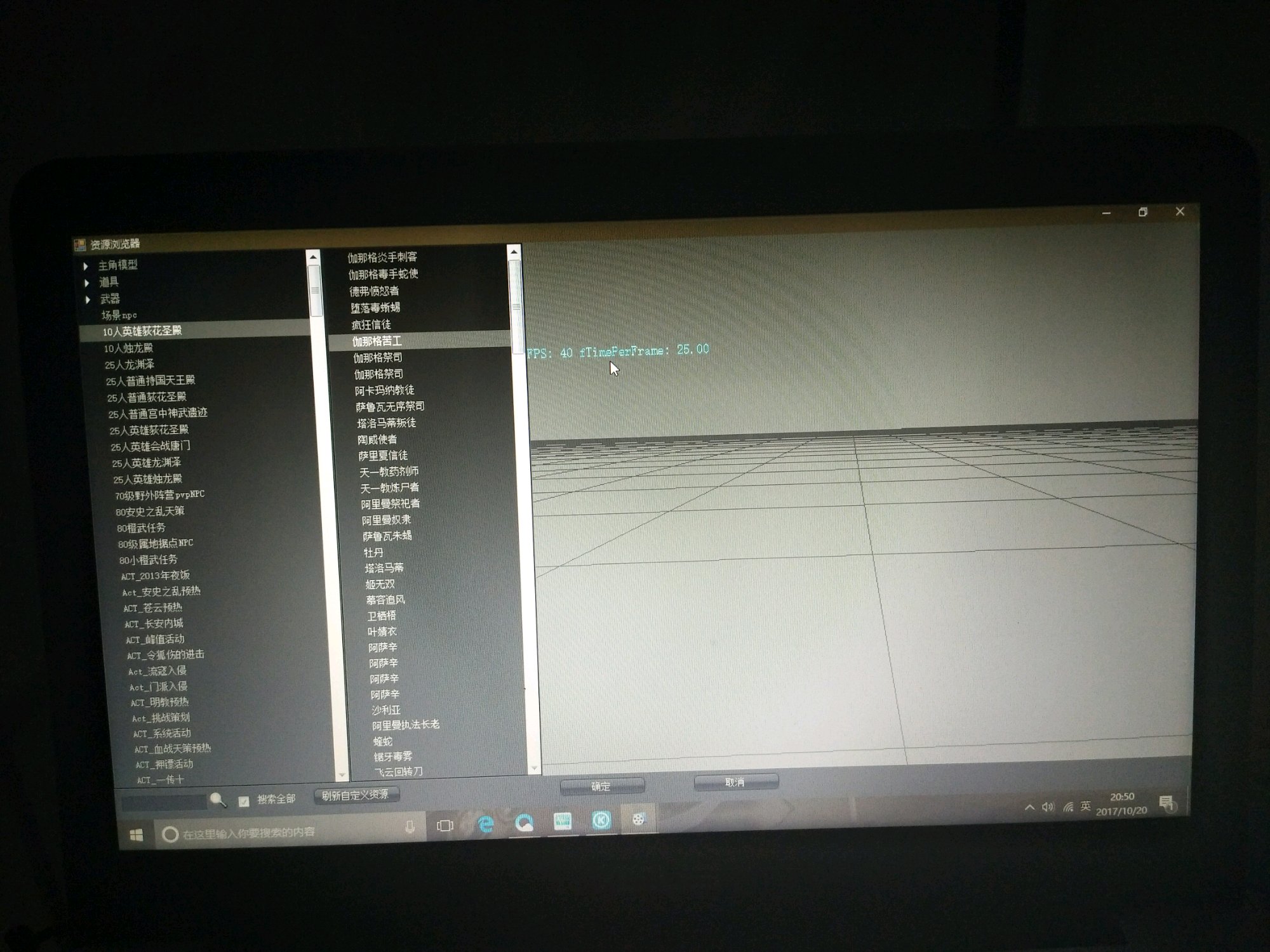The width and height of the screenshot is (1270, 952).
Task: Launch Microsoft Edge from the taskbar
Action: 486,824
